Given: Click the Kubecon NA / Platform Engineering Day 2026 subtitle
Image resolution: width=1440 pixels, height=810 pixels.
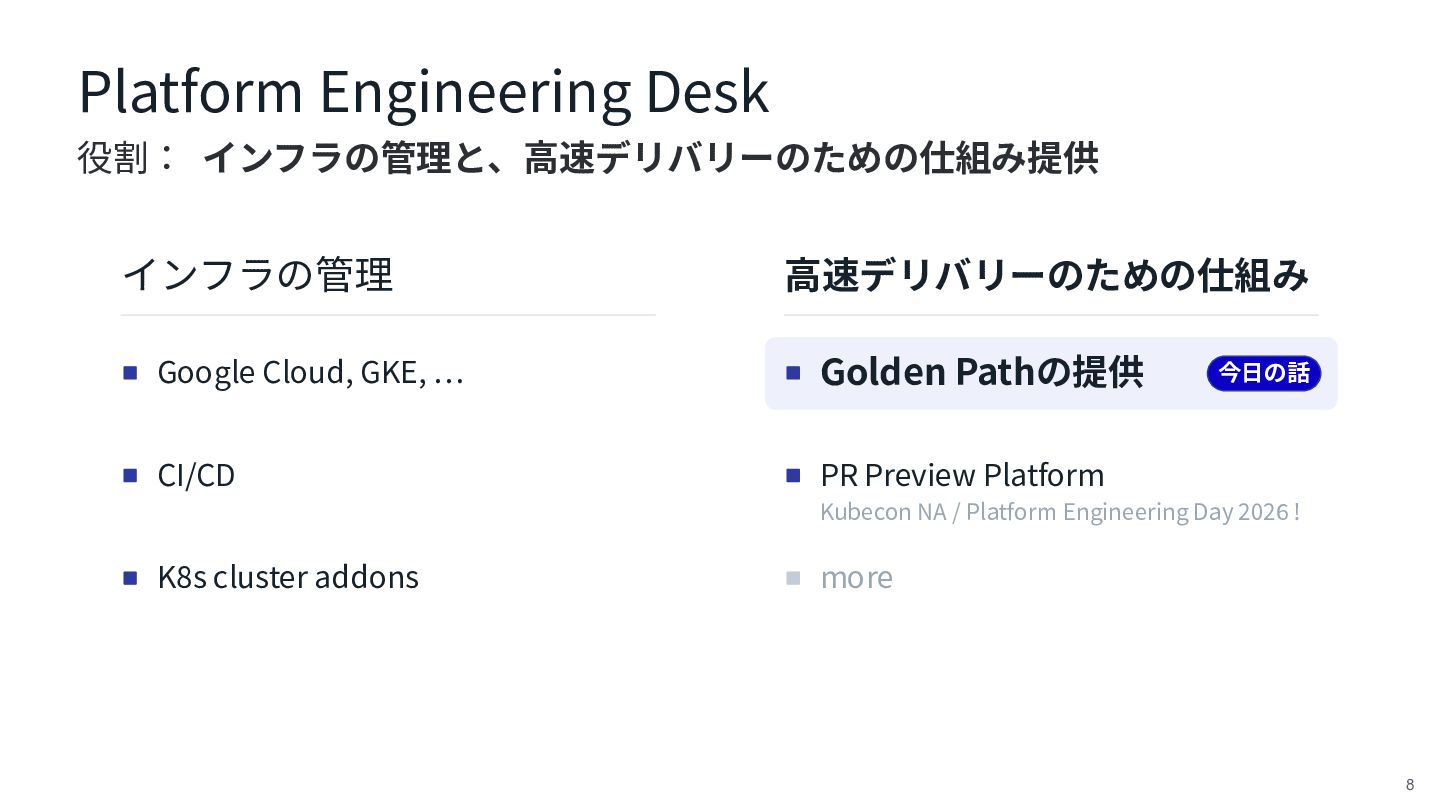Looking at the screenshot, I should pyautogui.click(x=1060, y=512).
